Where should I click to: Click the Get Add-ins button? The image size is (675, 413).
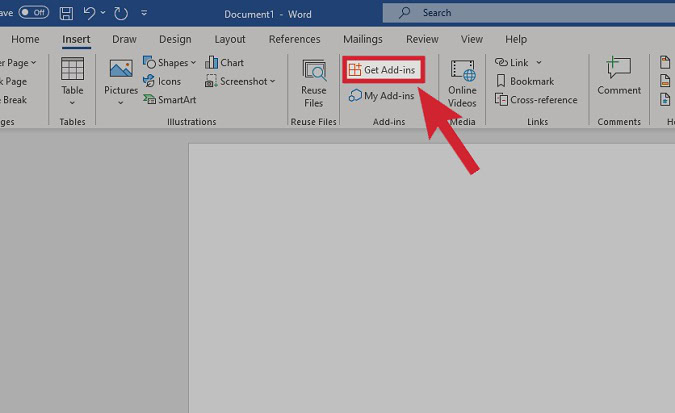(383, 70)
